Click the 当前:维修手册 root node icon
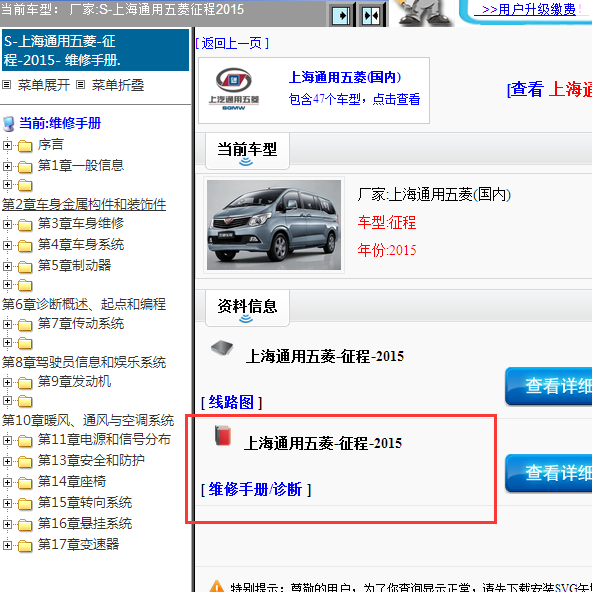The height and width of the screenshot is (592, 592). (x=8, y=124)
